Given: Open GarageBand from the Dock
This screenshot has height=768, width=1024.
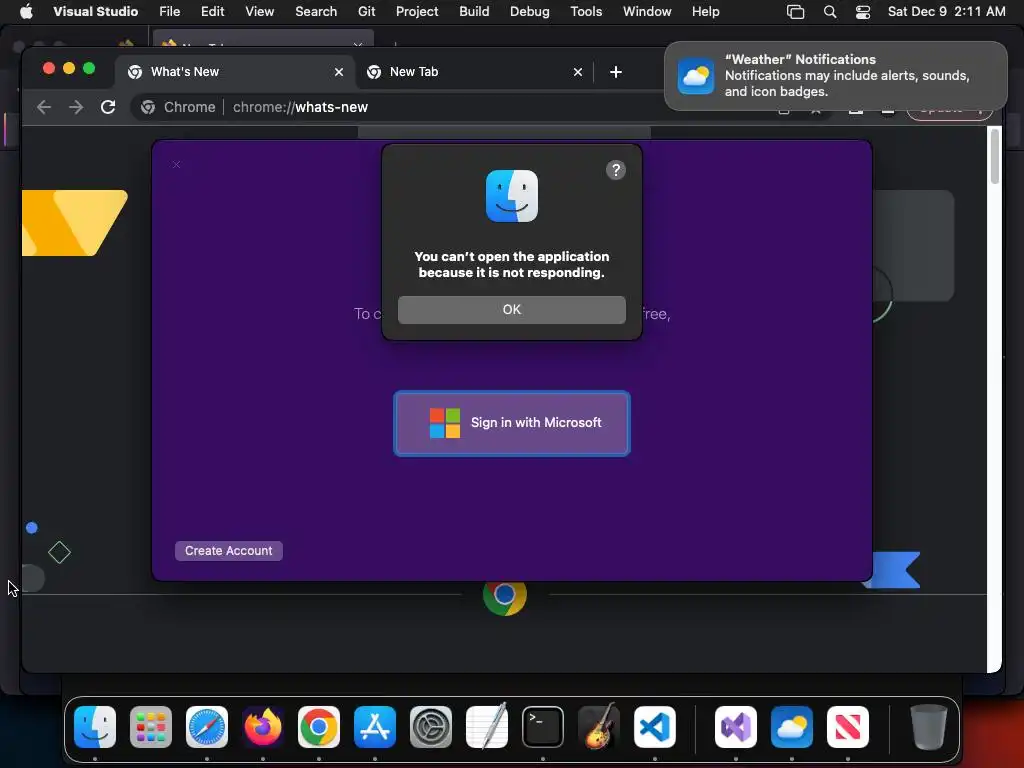Looking at the screenshot, I should coord(599,727).
